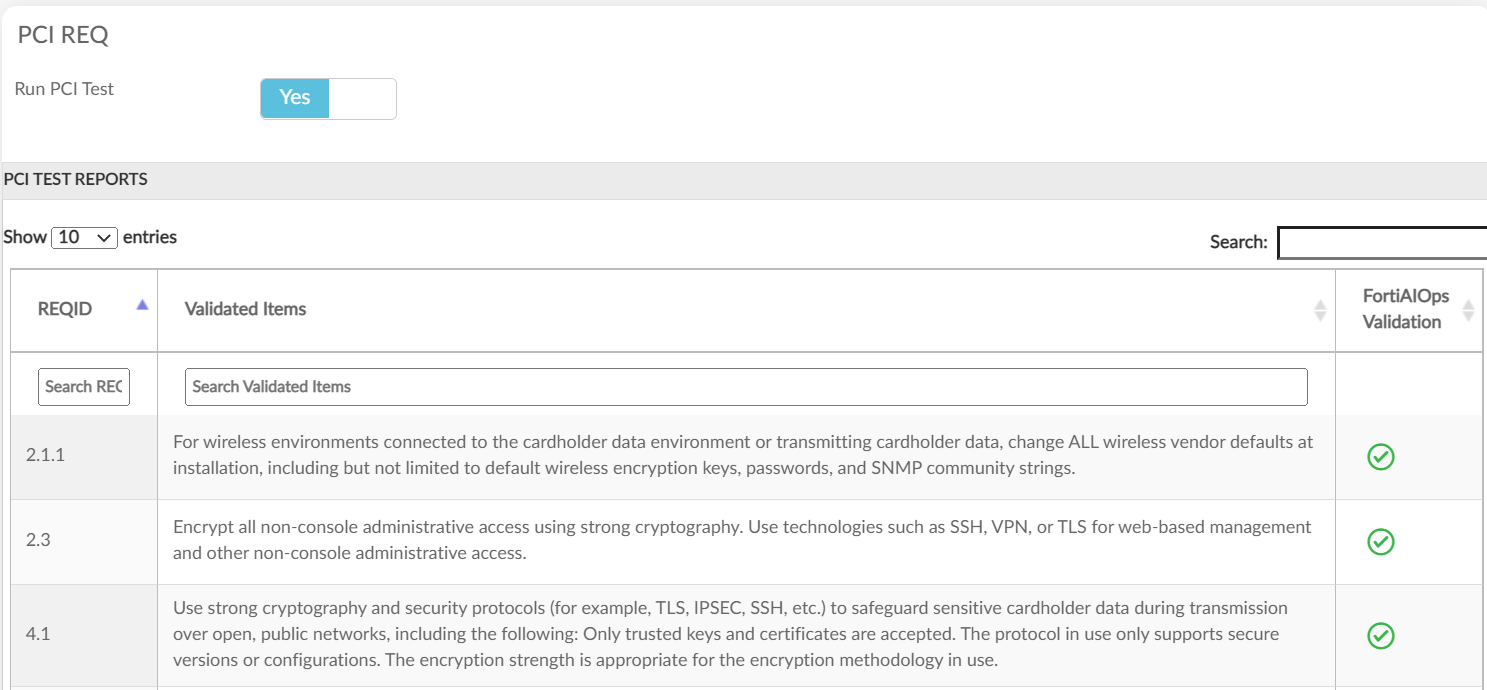Select the validation checkmark for requirement 4.1
This screenshot has height=690, width=1487.
(x=1380, y=636)
